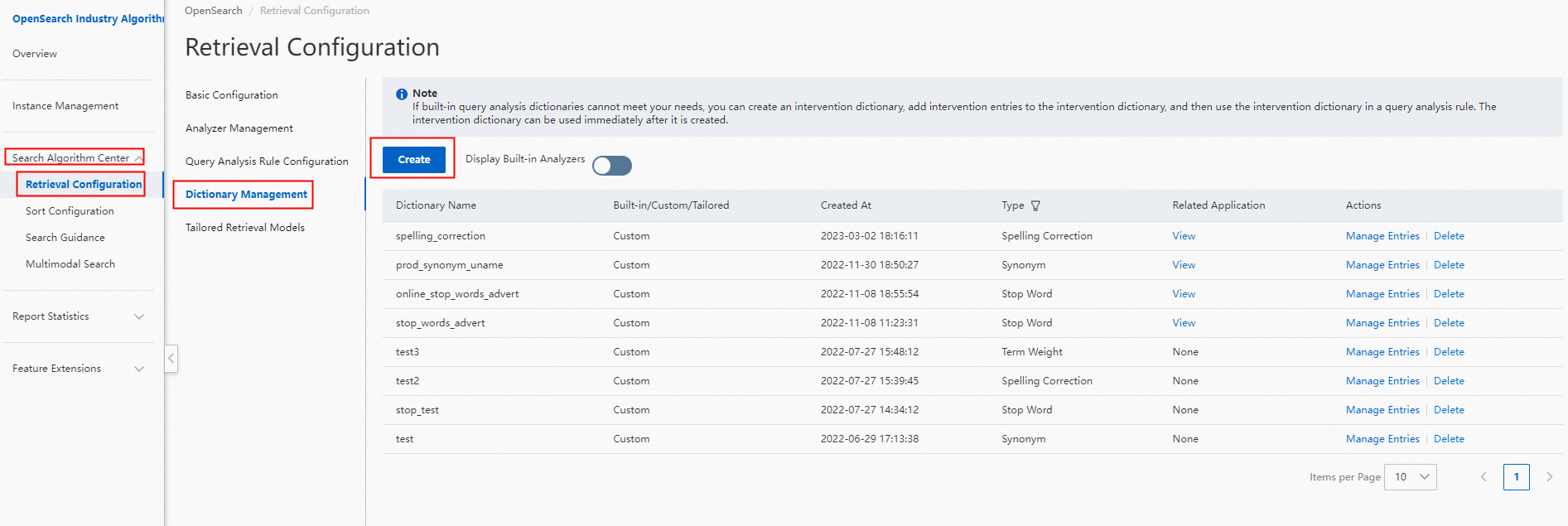View related application for prod_synonym_uname
1568x526 pixels.
click(1184, 265)
